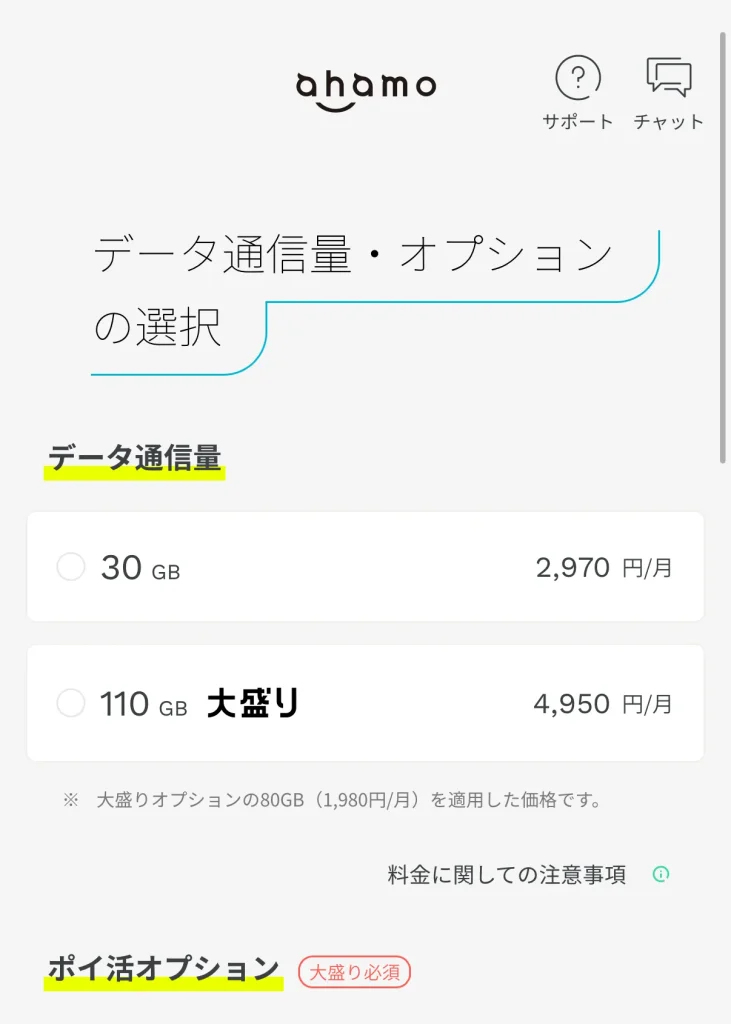Click the 4,950 円/月 price
731x1024 pixels.
click(x=603, y=704)
